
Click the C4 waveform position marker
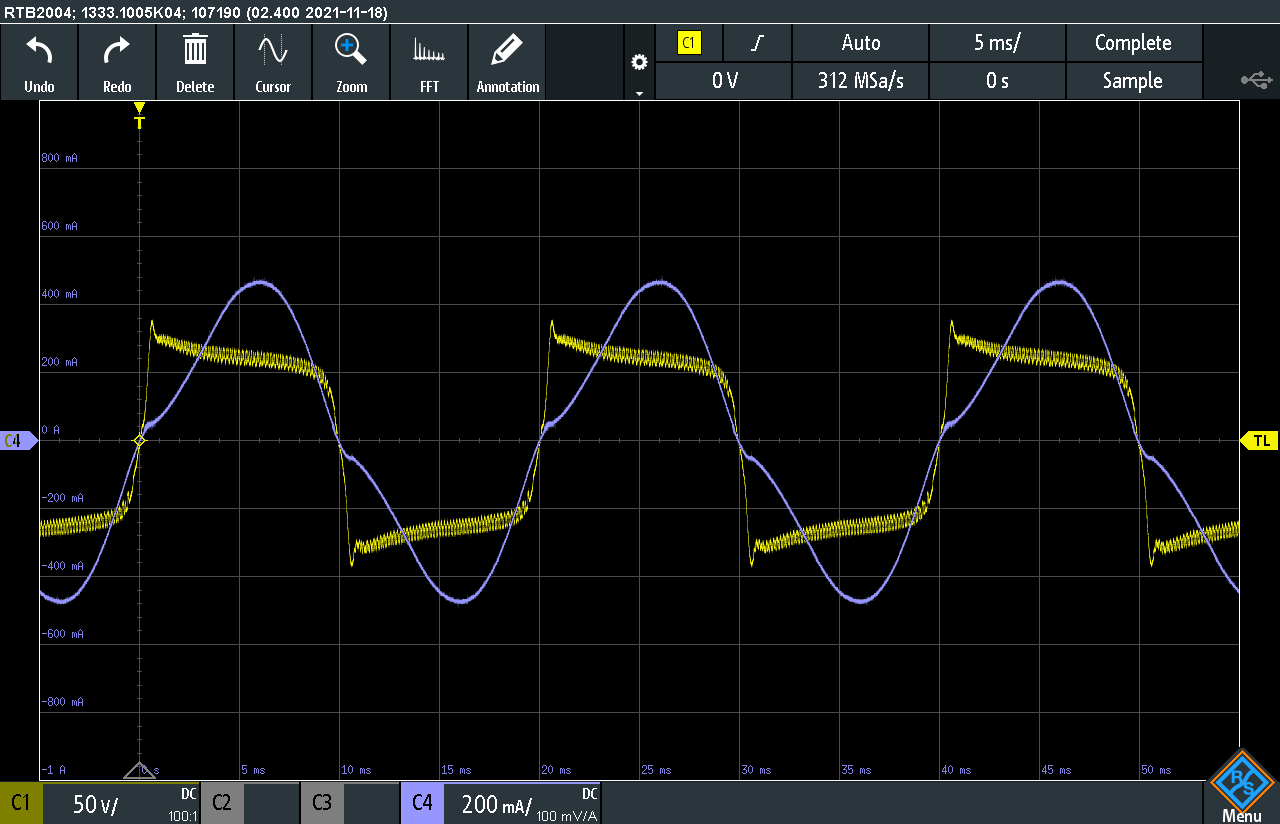click(x=15, y=440)
